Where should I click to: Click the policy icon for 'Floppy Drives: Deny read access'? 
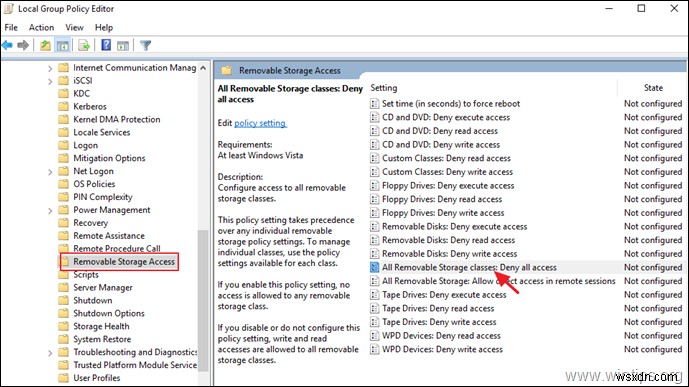click(x=374, y=199)
